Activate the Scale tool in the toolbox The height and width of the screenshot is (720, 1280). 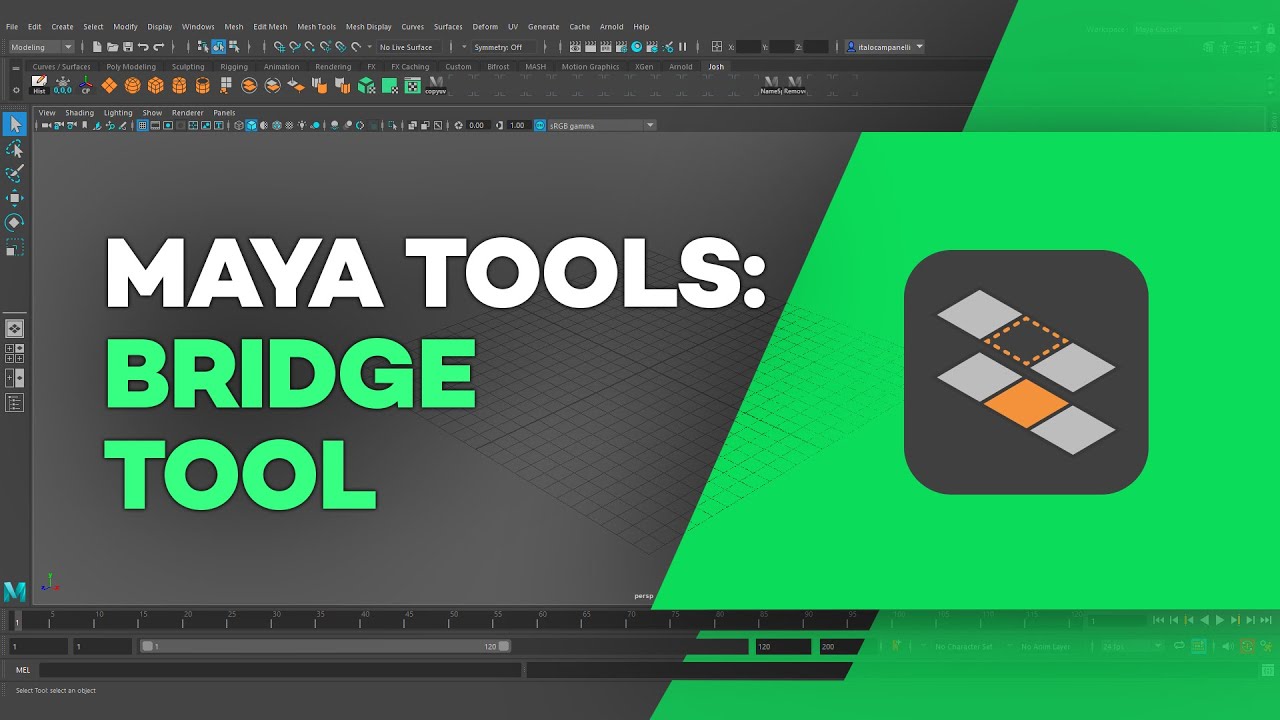[x=15, y=247]
